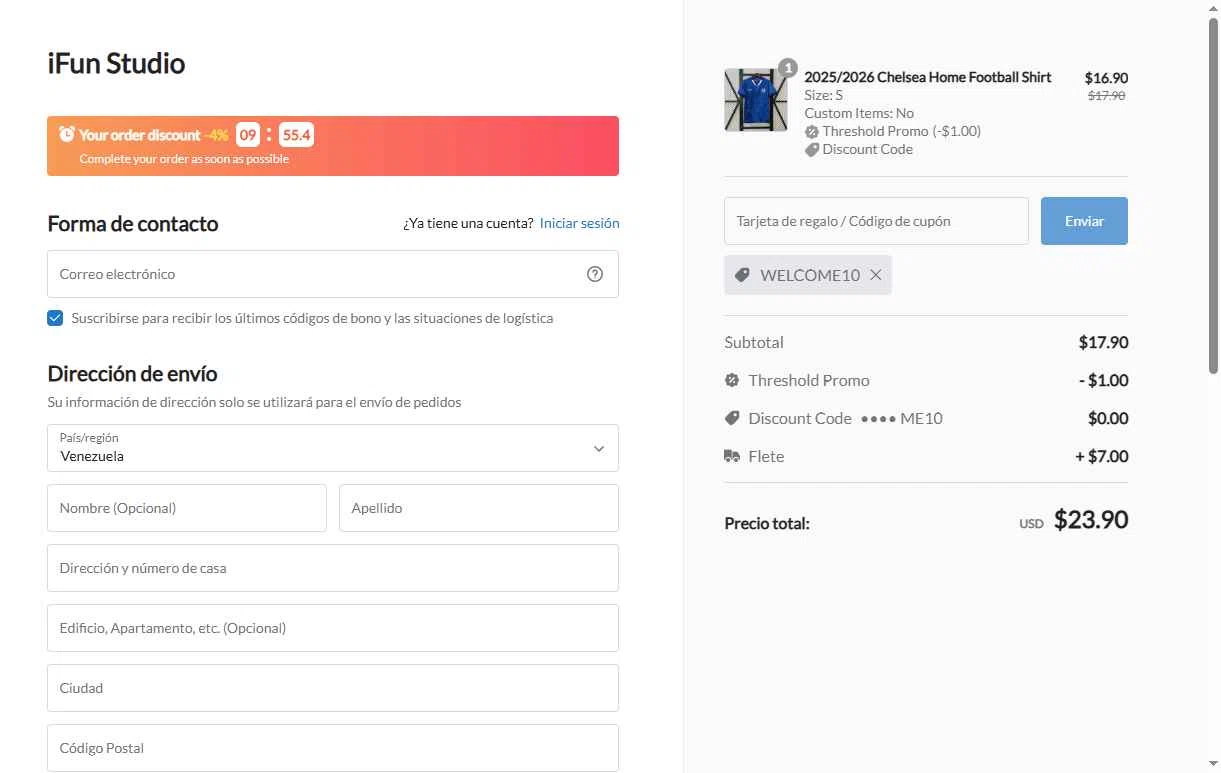This screenshot has width=1221, height=773.
Task: Click the page vertical scrollbar
Action: pyautogui.click(x=1213, y=195)
